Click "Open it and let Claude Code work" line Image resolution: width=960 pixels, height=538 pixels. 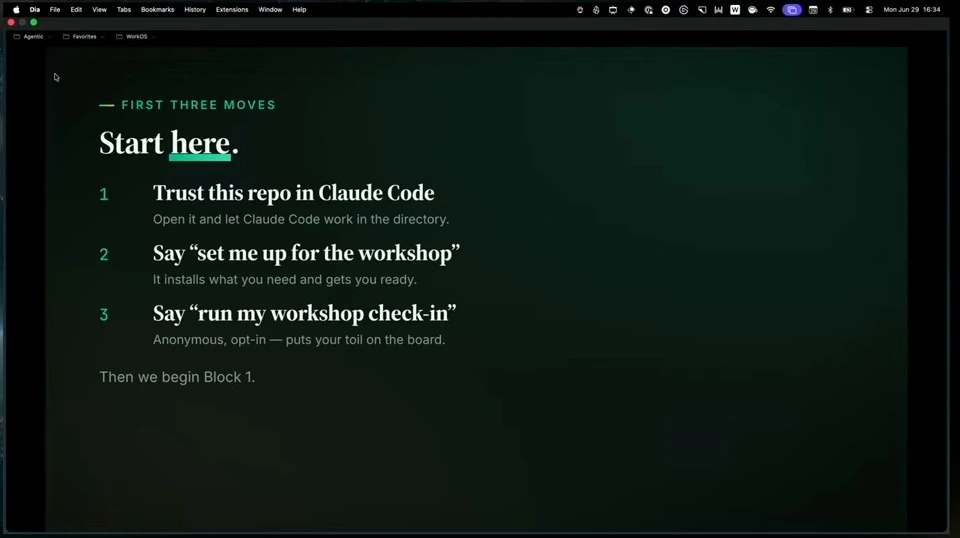301,219
